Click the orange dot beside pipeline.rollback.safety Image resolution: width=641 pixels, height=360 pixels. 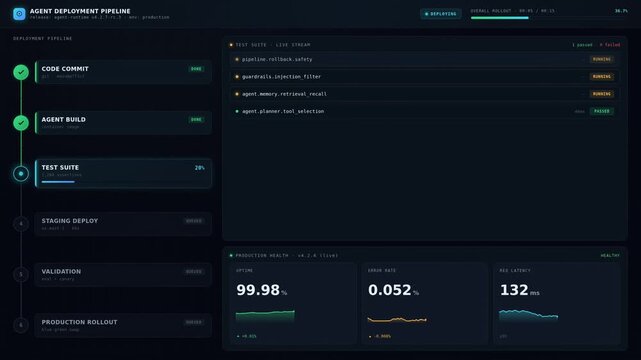[237, 59]
